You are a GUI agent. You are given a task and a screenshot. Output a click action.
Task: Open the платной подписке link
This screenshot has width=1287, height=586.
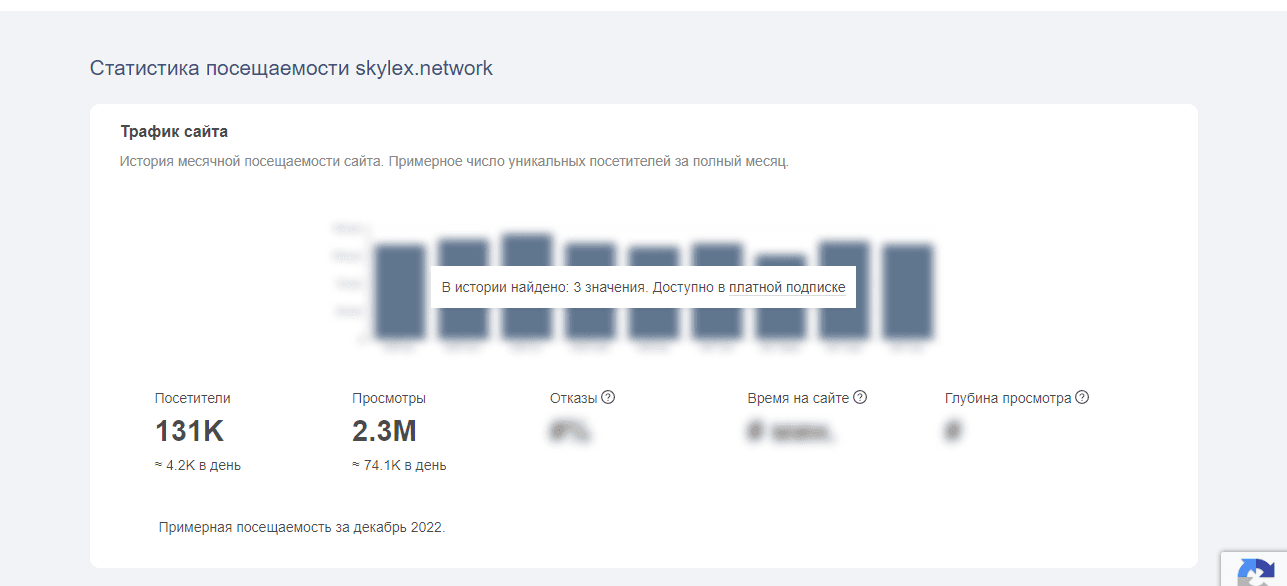(787, 288)
